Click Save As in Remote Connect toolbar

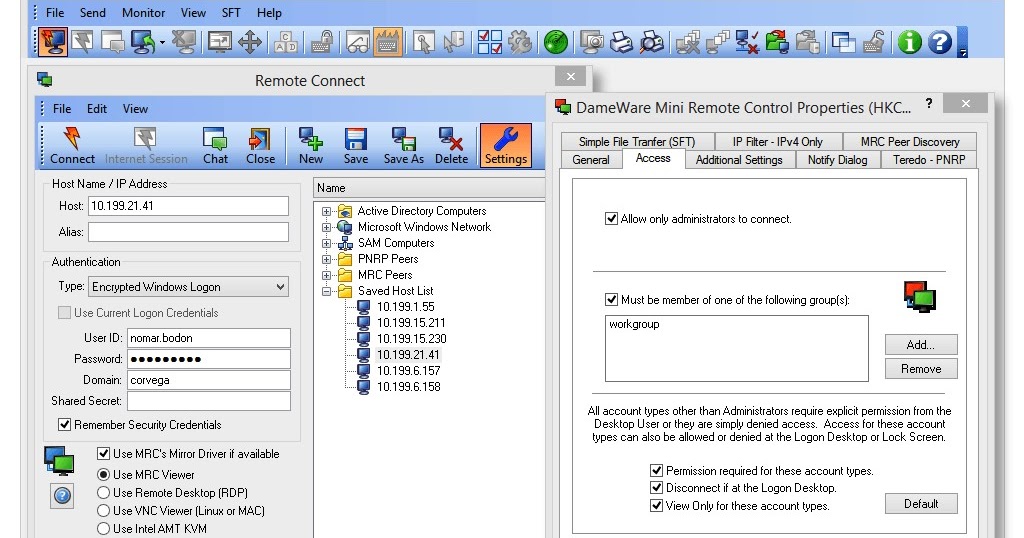(x=403, y=146)
